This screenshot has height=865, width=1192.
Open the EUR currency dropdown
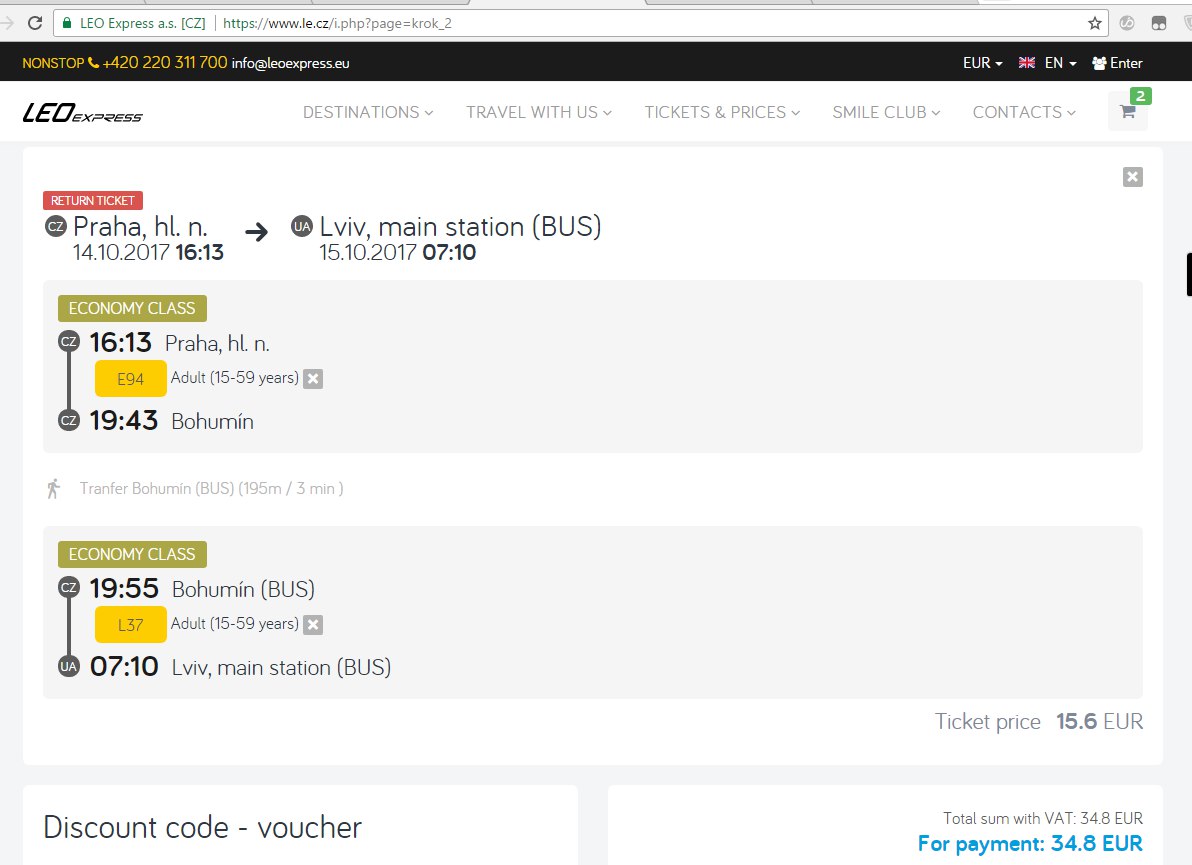coord(982,63)
